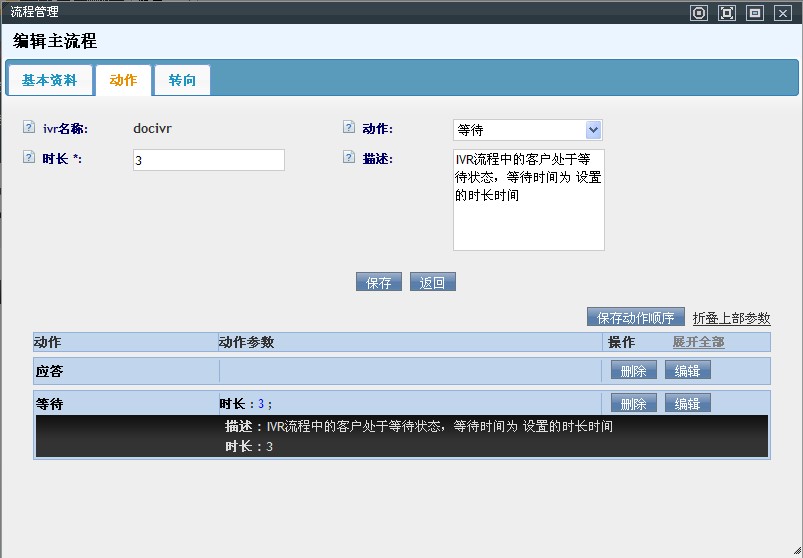Click the fullscreen icon in title bar
The image size is (803, 558).
(x=727, y=13)
